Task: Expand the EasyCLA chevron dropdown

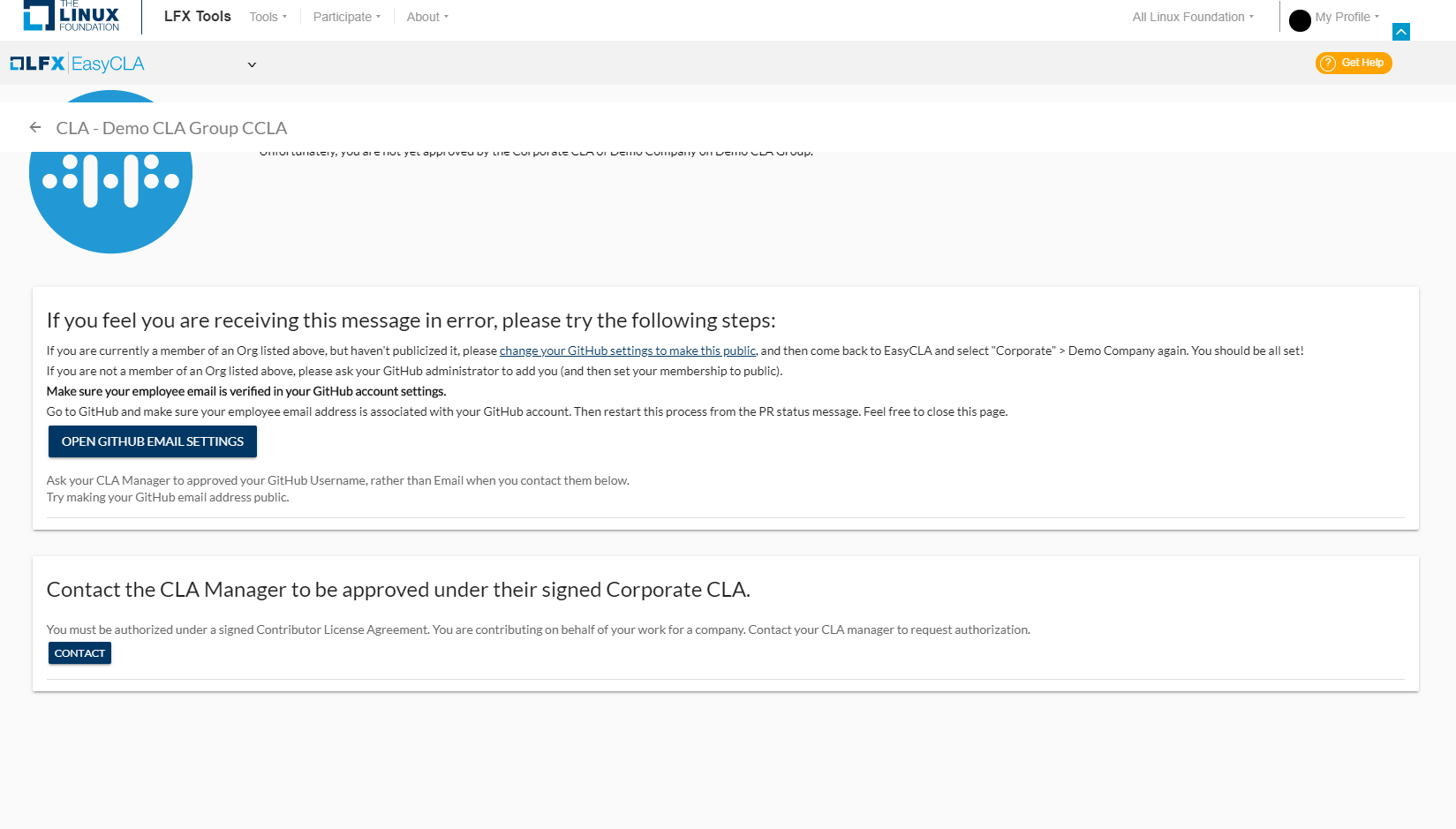Action: click(x=252, y=64)
